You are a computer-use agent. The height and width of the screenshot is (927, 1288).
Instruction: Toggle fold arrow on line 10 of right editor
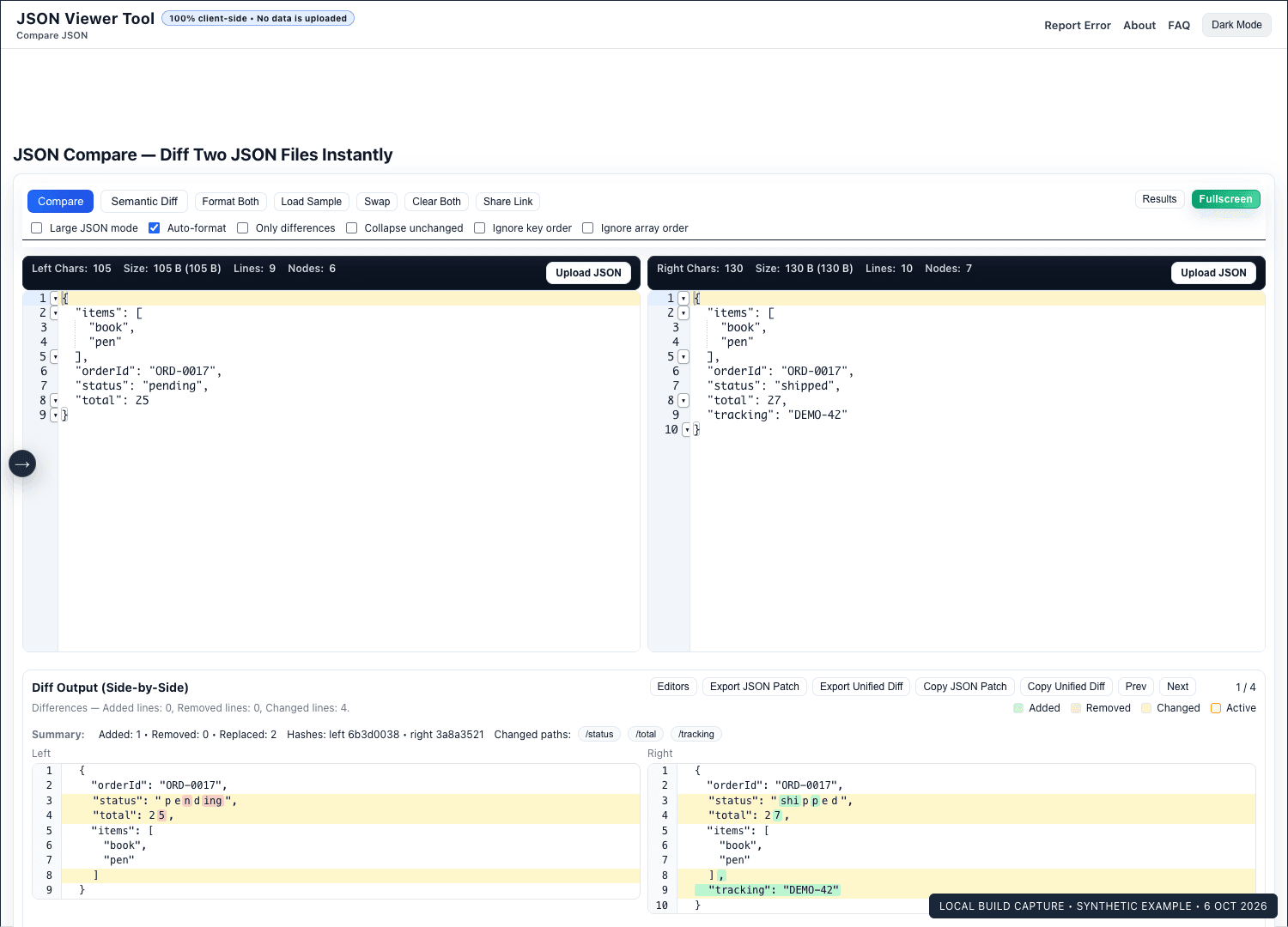coord(687,430)
